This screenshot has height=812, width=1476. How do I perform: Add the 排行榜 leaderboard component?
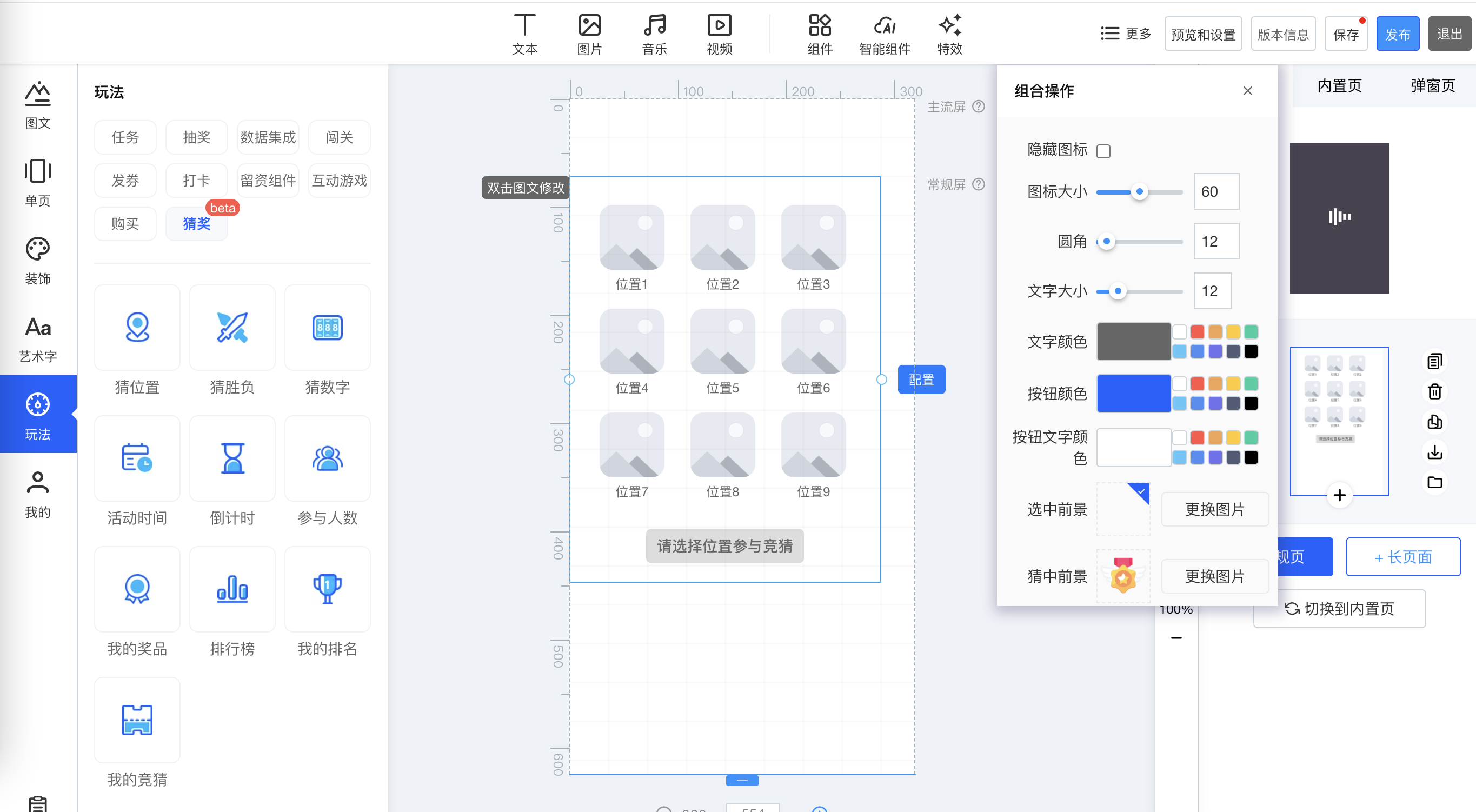click(x=232, y=590)
